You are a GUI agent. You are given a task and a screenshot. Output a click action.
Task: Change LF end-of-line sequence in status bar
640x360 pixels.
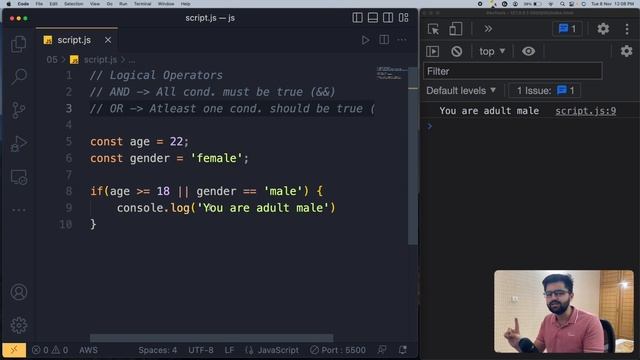(229, 350)
